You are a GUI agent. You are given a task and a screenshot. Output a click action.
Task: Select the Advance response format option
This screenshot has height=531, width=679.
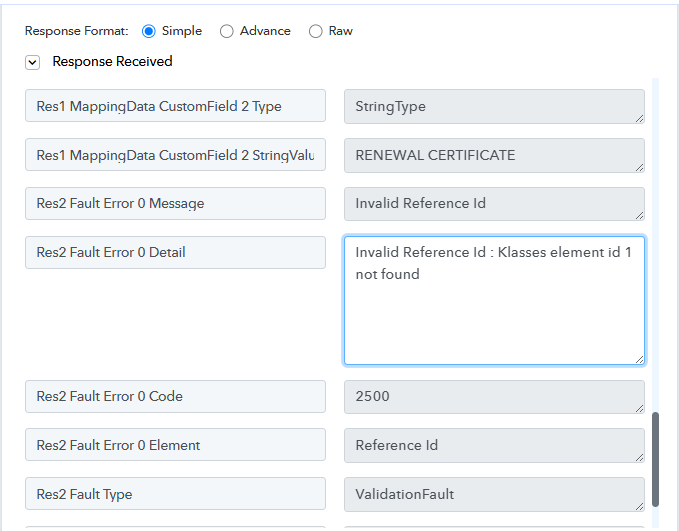pos(227,31)
